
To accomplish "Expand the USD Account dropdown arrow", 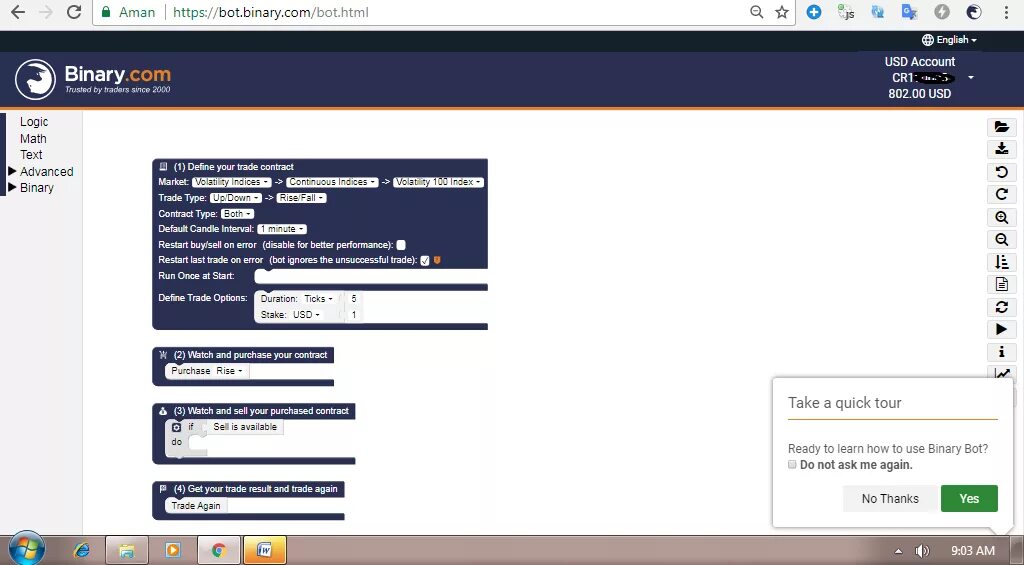I will point(970,78).
